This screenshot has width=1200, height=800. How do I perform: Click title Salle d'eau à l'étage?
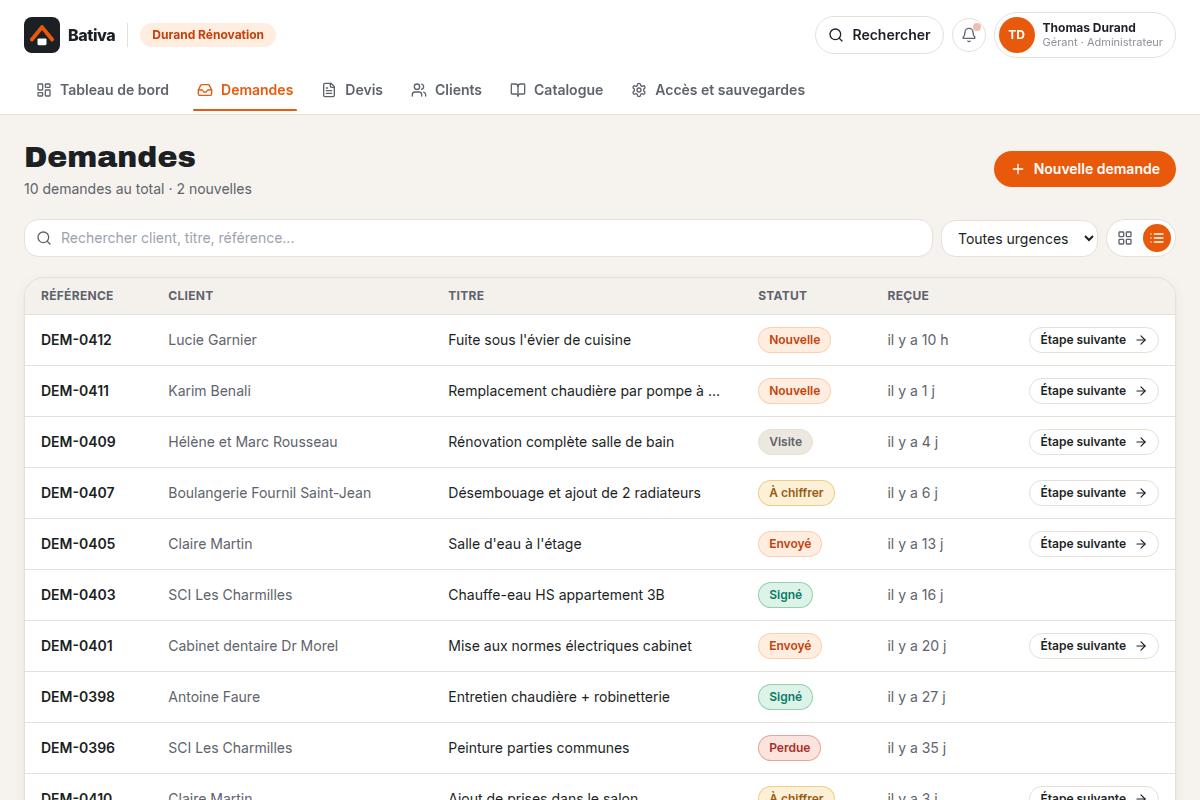[515, 544]
